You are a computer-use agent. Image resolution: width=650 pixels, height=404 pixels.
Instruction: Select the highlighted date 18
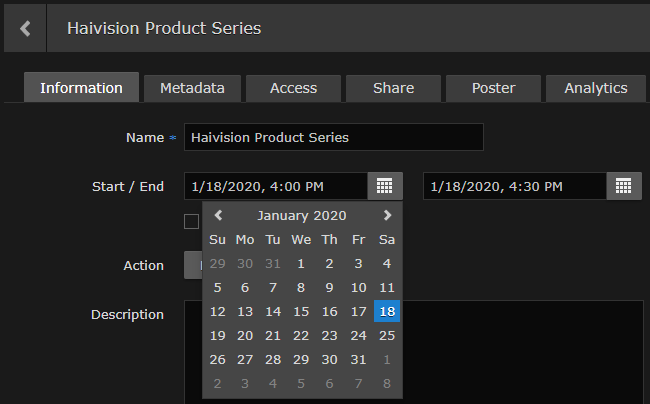(387, 311)
